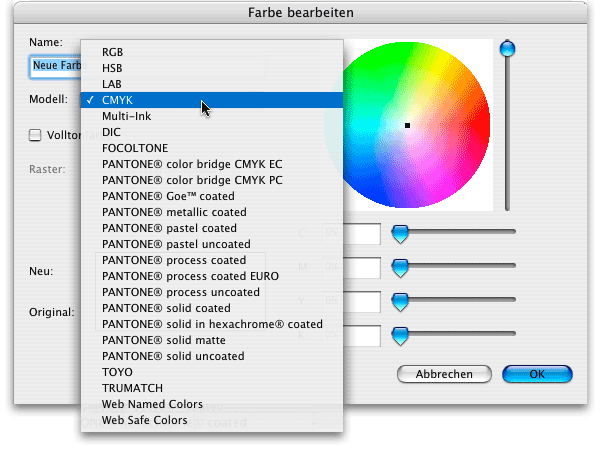Select PANTONE pastel uncoated
602x455 pixels.
point(212,244)
